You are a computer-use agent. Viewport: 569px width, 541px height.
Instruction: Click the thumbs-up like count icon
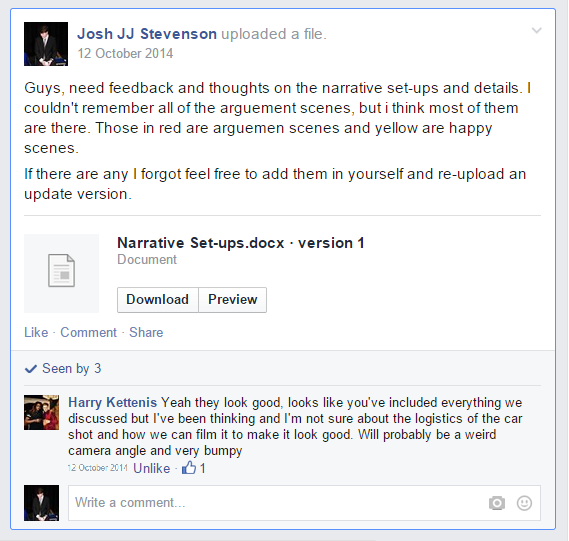(x=189, y=467)
